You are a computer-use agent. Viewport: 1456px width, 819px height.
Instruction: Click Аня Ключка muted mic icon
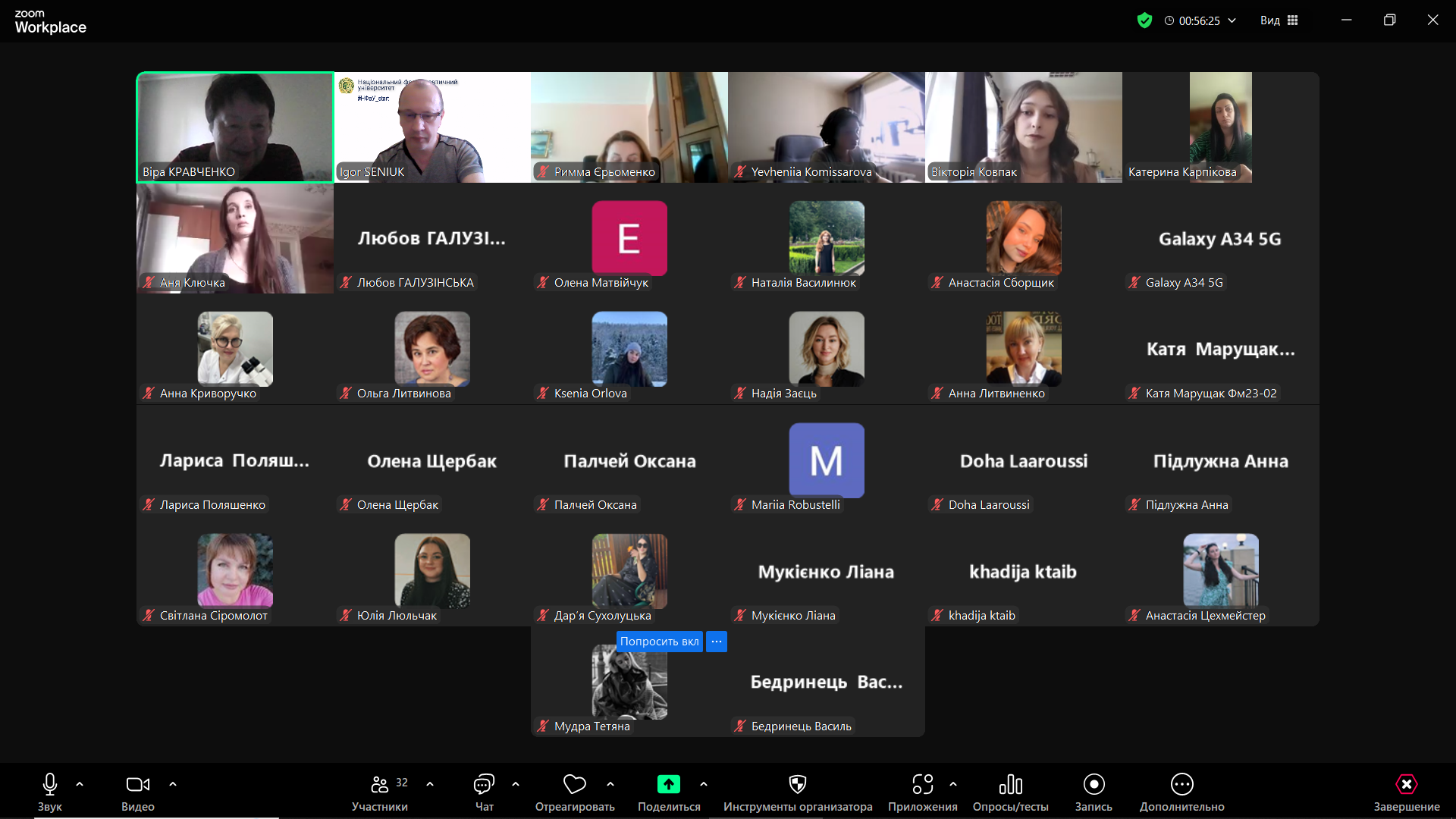click(x=149, y=283)
